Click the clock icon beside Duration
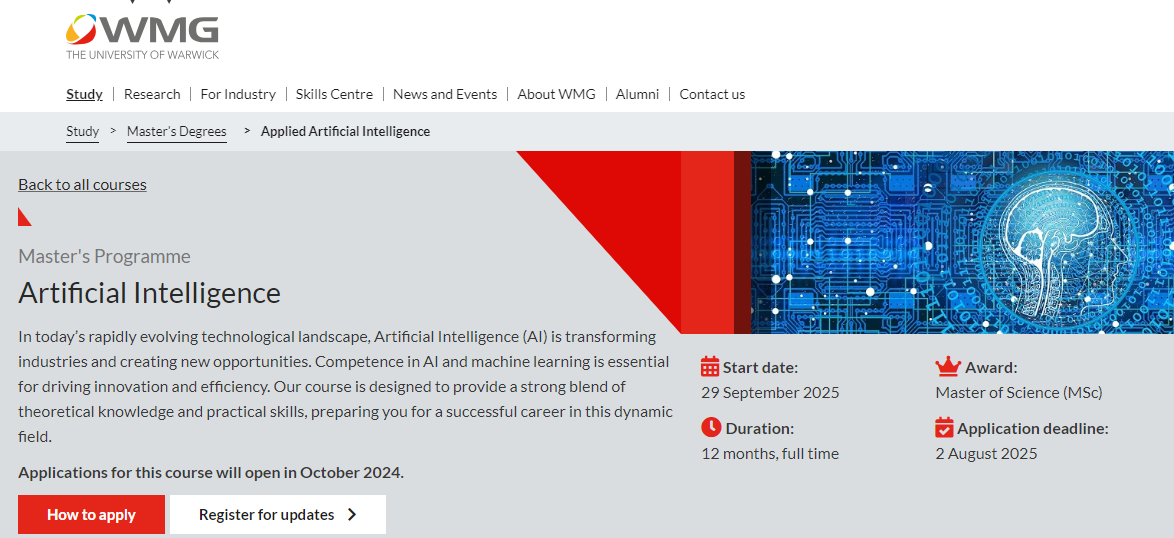1174x538 pixels. 711,427
